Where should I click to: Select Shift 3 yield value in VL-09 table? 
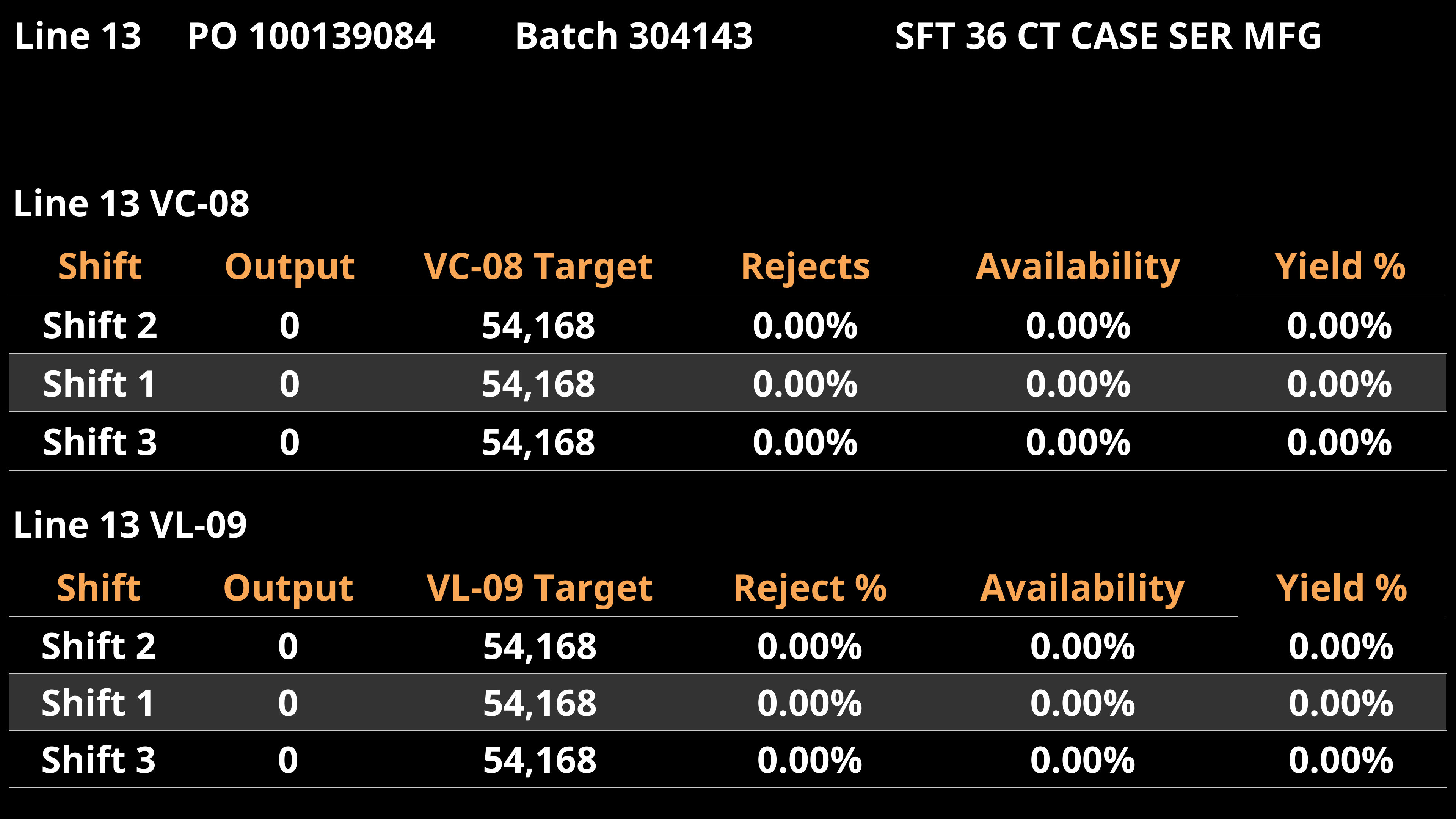tap(1341, 760)
